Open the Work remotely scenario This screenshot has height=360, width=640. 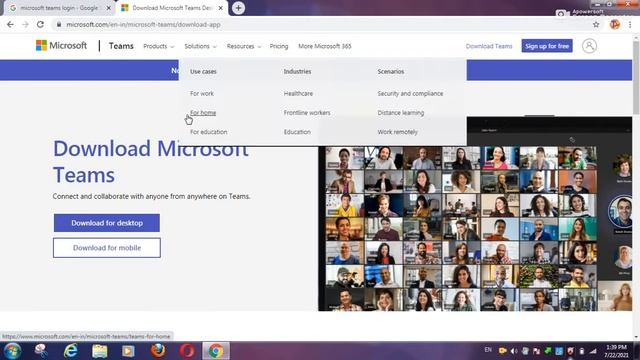coord(398,132)
